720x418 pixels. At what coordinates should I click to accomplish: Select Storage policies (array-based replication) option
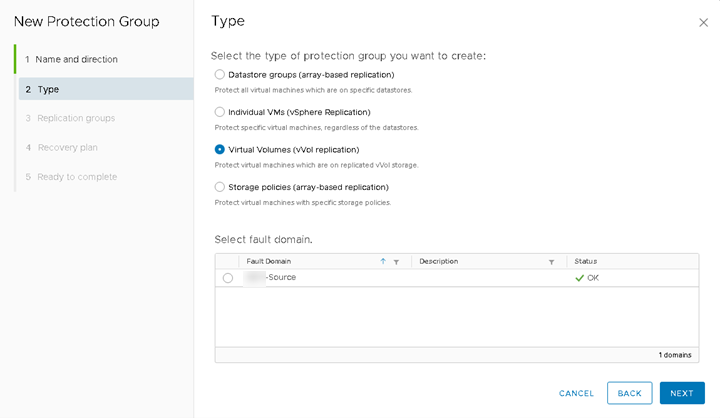[x=219, y=187]
